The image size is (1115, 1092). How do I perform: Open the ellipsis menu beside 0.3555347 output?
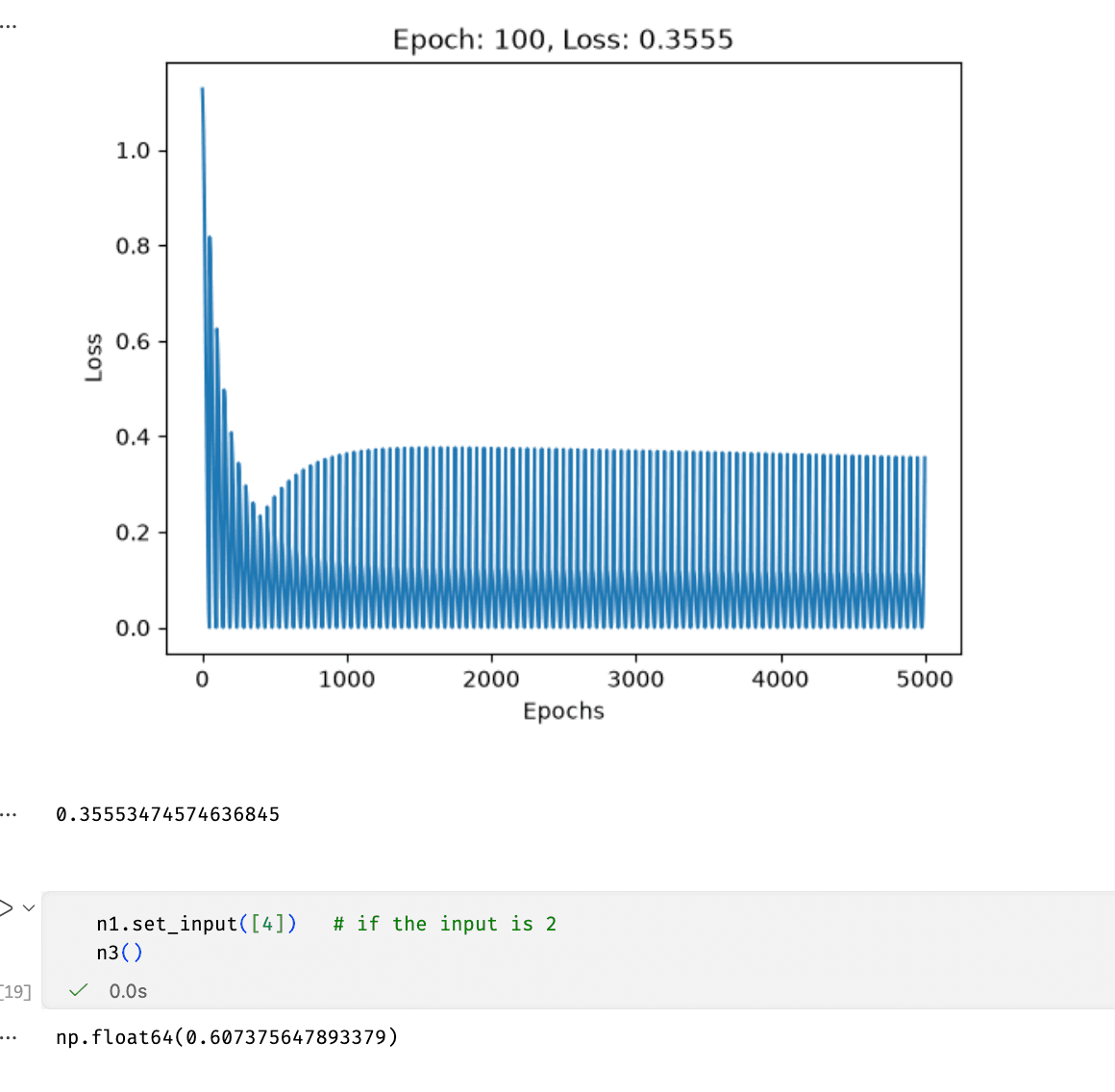pyautogui.click(x=7, y=815)
